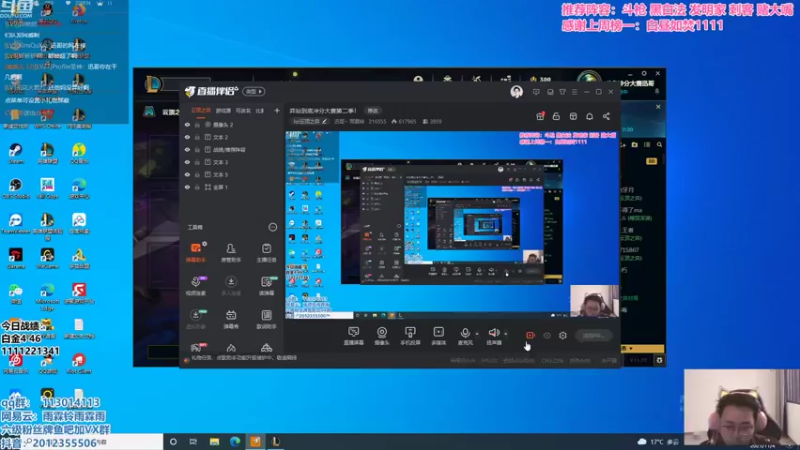Mute the 扬声器 speaker
Screen dimensions: 800x450
(493, 336)
